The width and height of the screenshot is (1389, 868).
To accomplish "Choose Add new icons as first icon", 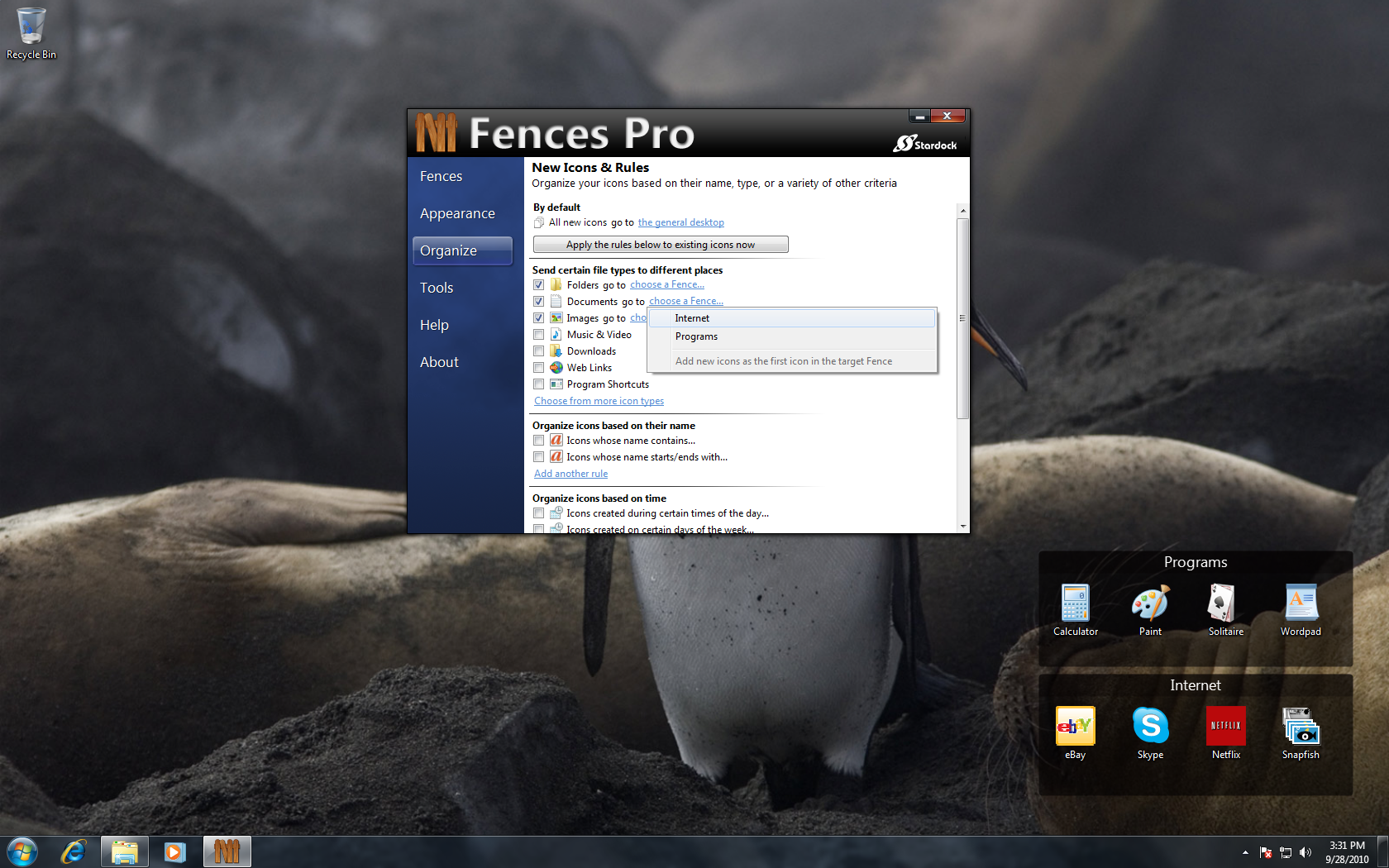I will [792, 361].
